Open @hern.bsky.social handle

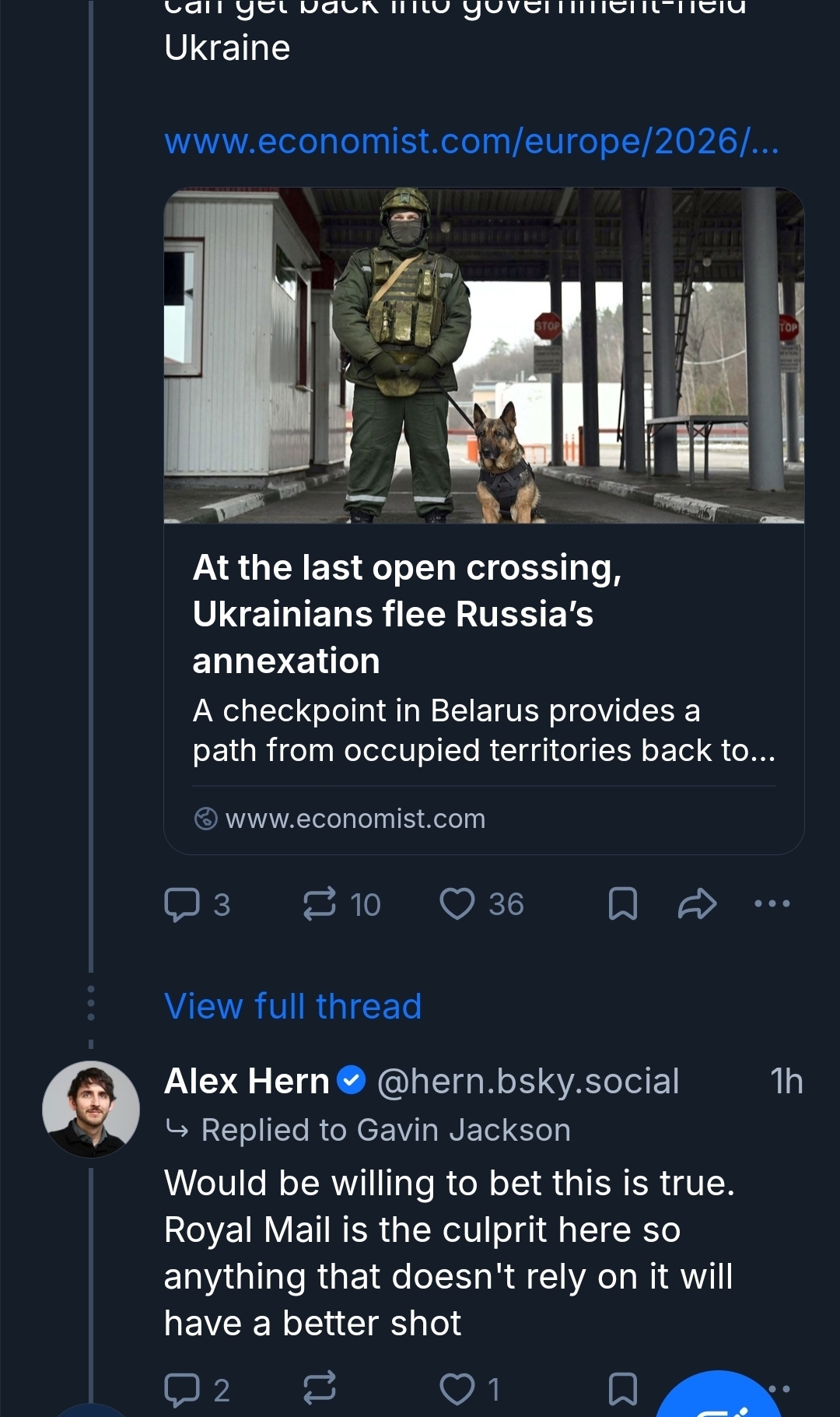point(528,1081)
